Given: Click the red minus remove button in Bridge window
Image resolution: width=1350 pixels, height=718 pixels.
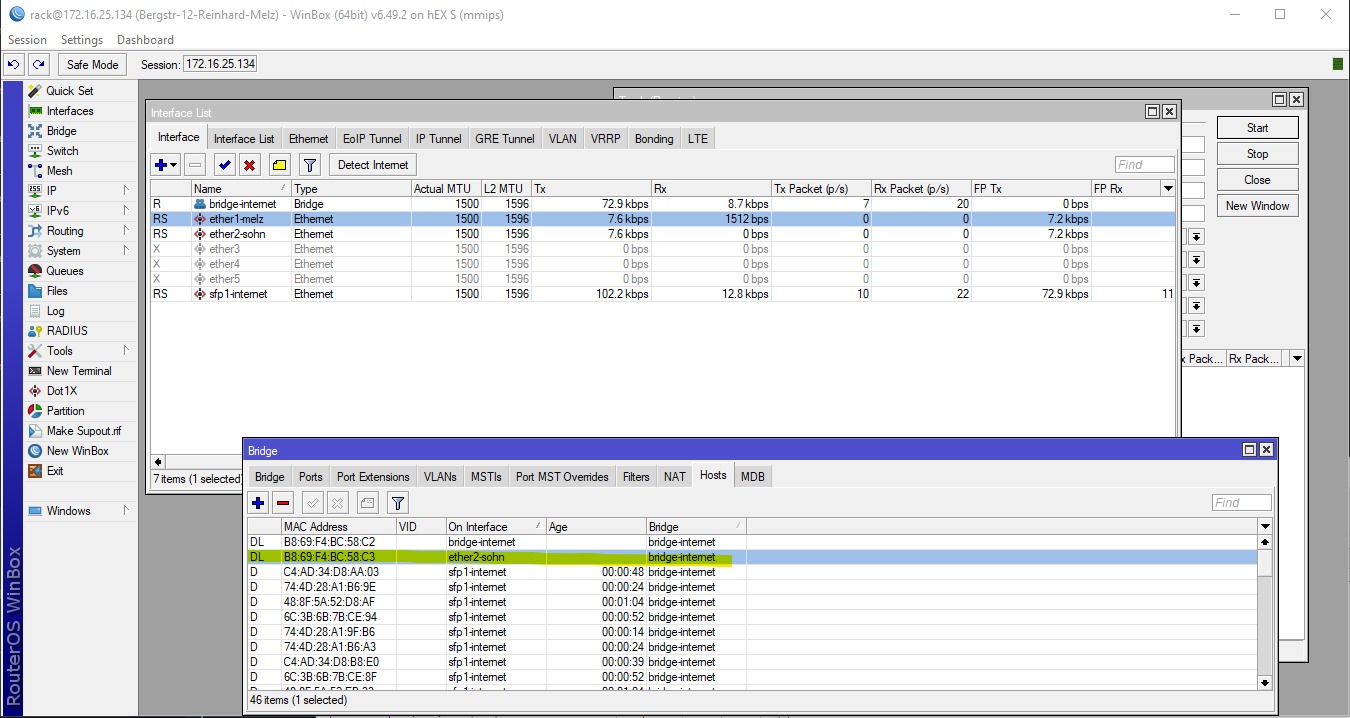Looking at the screenshot, I should [283, 503].
